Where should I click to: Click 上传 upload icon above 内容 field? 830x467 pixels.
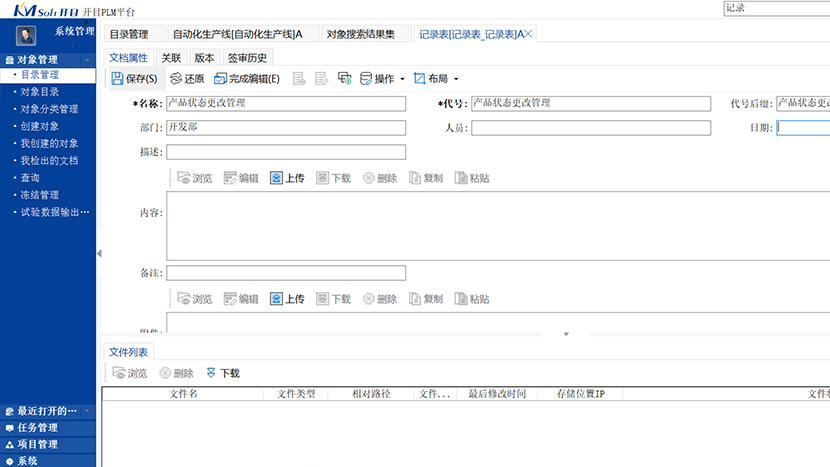pos(276,178)
